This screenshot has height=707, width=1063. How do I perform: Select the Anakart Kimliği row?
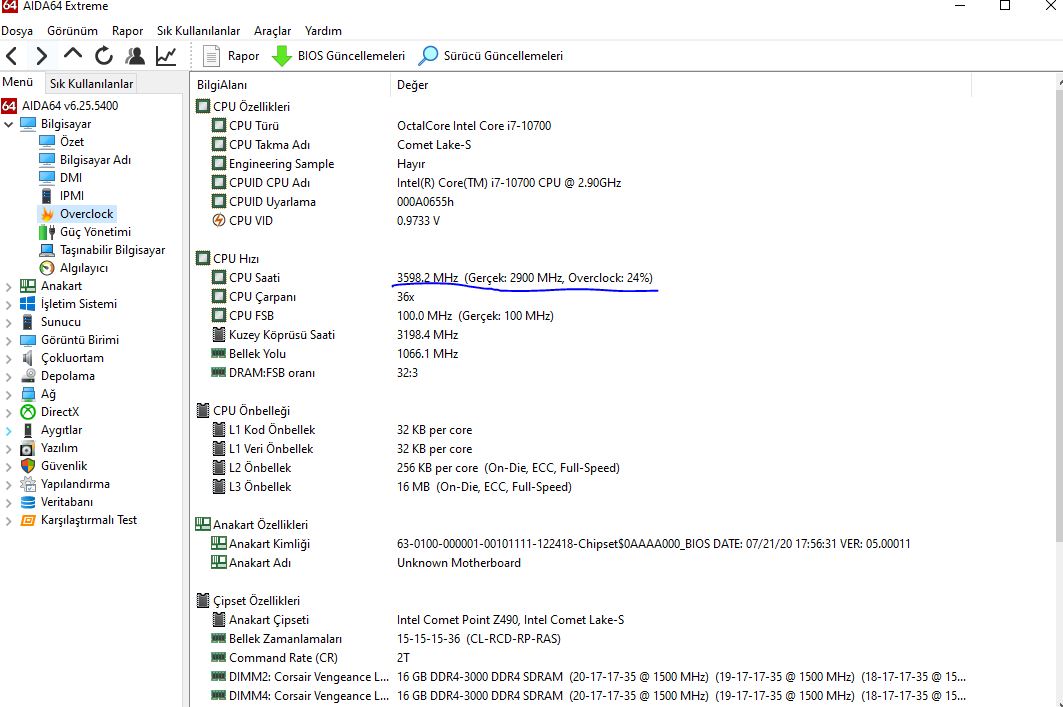pos(269,544)
